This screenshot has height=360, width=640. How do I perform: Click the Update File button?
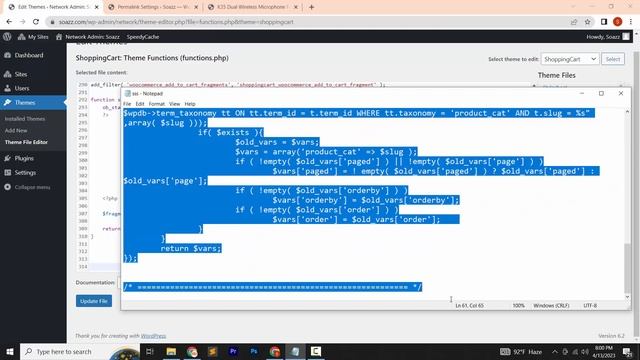pos(94,301)
